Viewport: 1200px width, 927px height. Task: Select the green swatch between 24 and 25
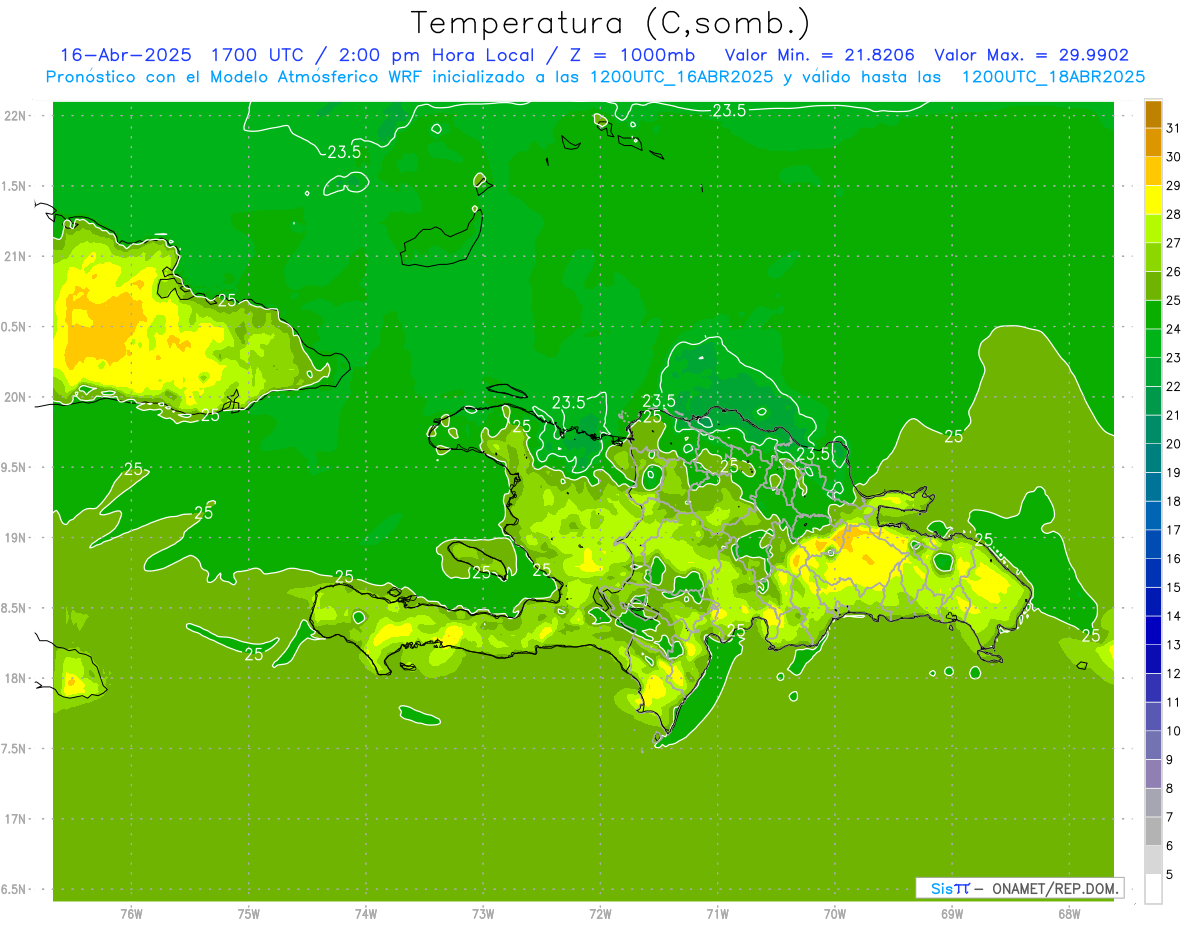1153,315
